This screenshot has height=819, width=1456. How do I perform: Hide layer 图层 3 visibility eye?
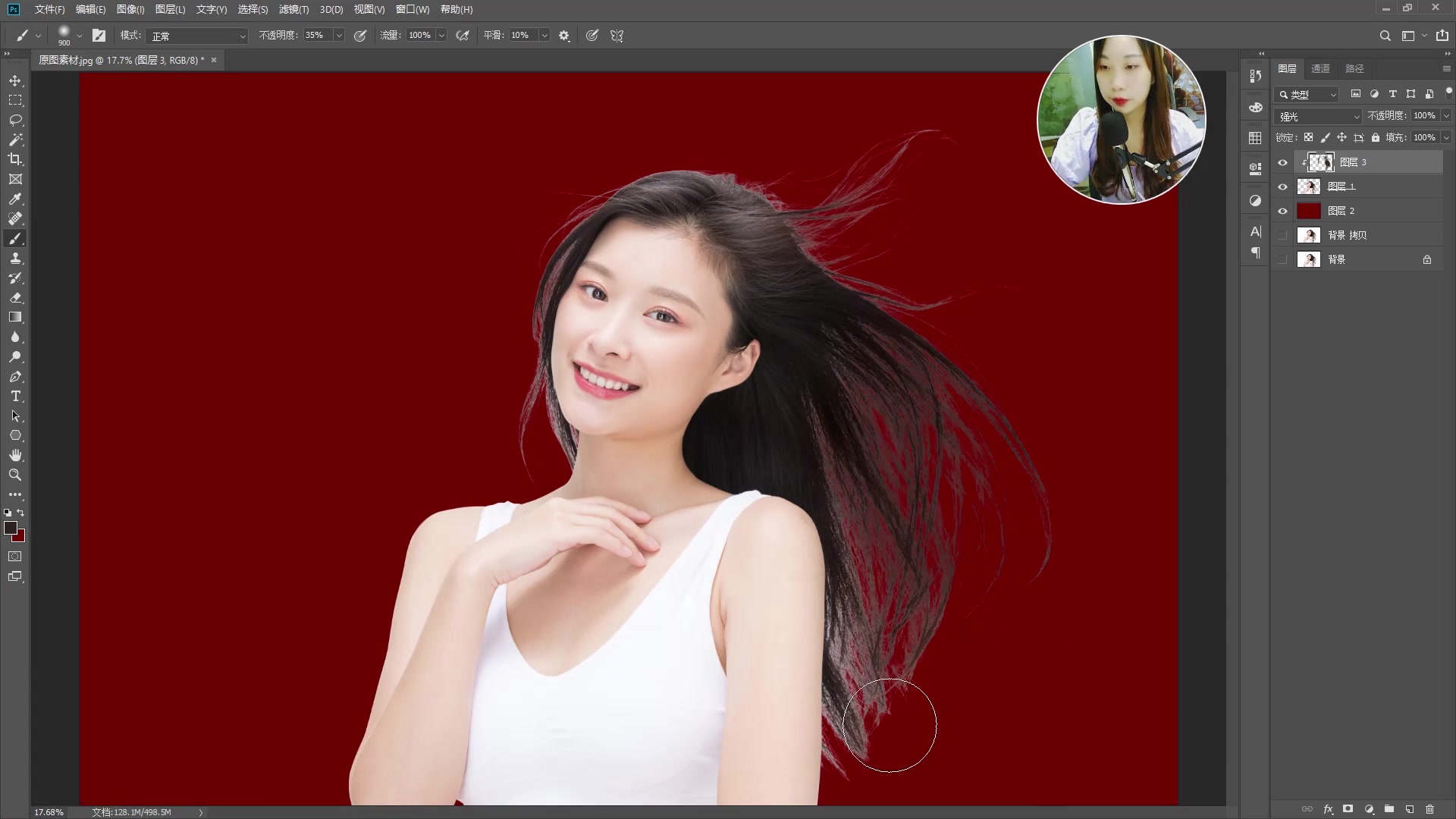pyautogui.click(x=1283, y=162)
